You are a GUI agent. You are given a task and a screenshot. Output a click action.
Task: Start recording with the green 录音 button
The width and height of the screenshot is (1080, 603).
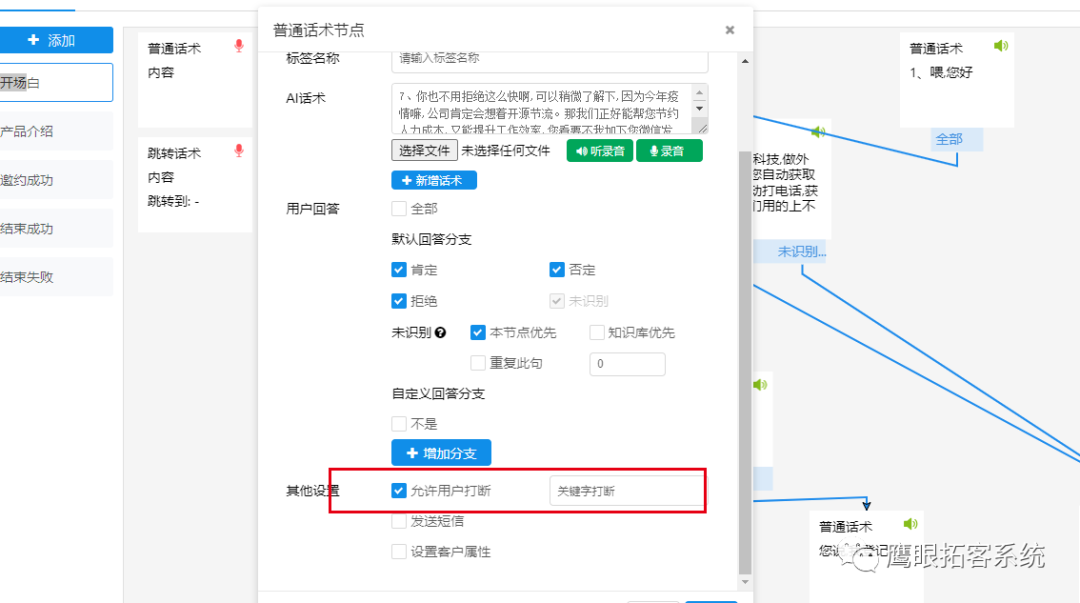(668, 150)
